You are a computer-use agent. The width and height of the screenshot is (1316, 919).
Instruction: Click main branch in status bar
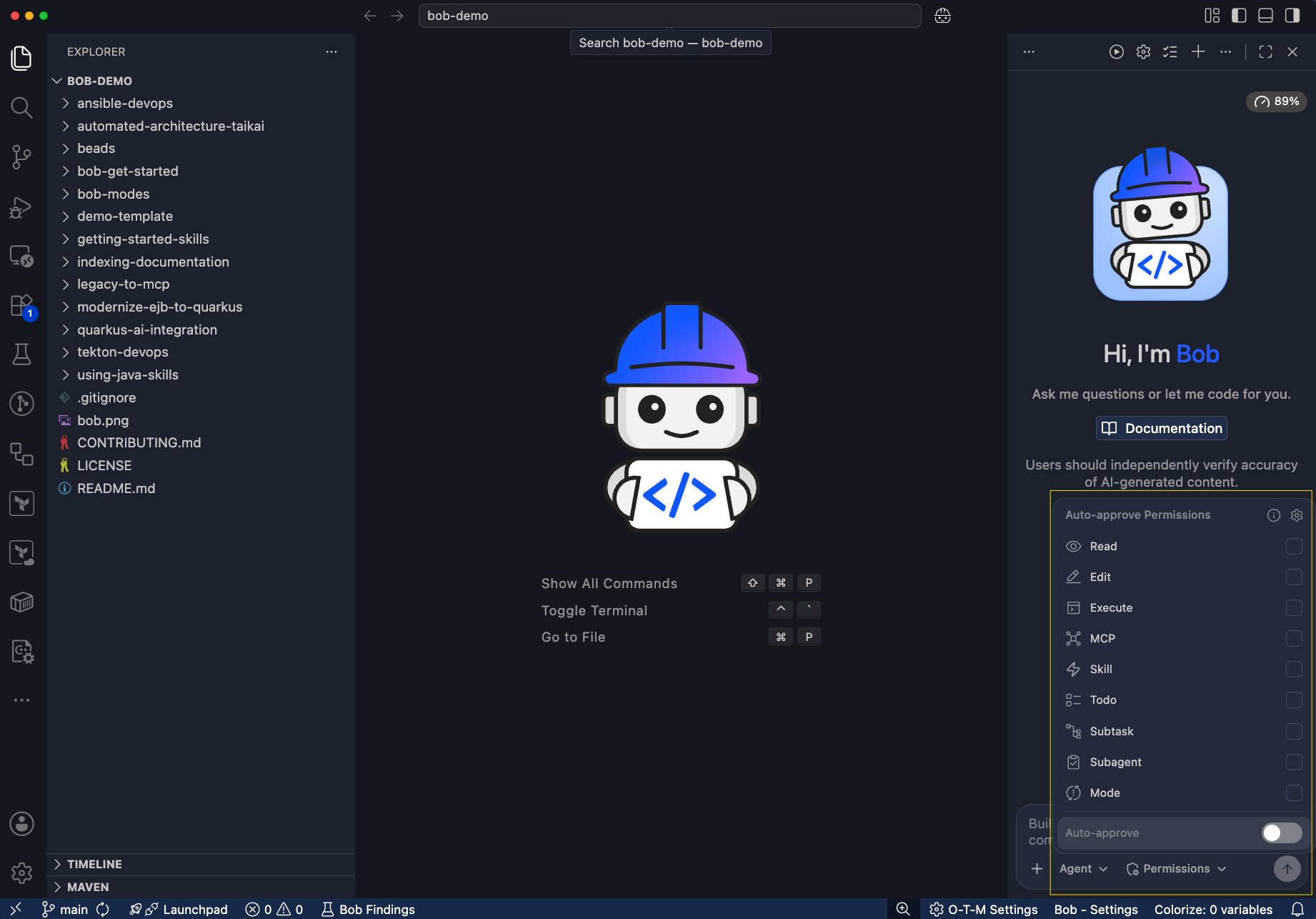65,909
